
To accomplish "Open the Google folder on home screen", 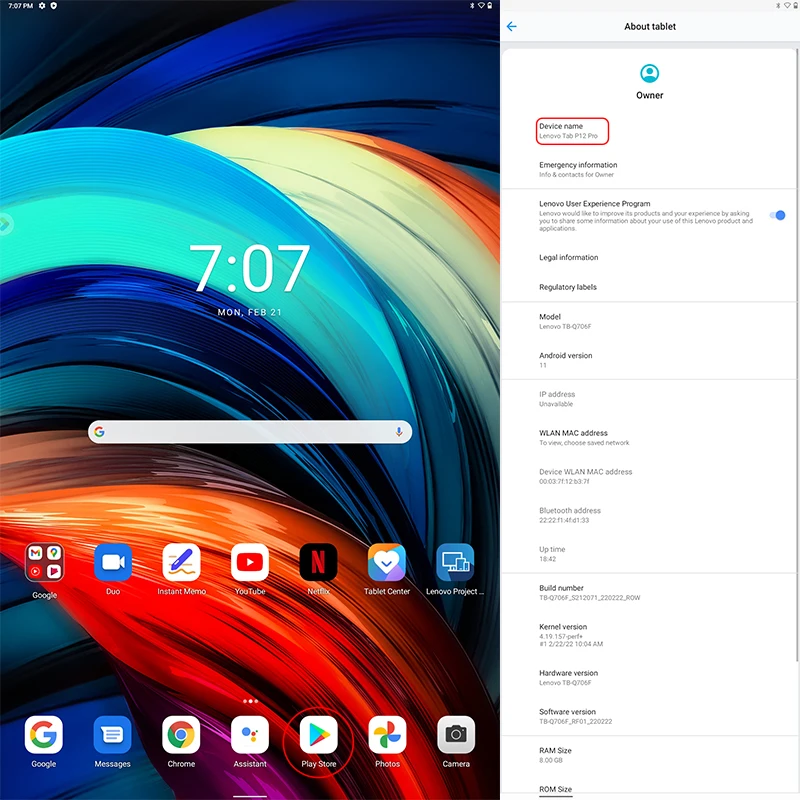I will [44, 563].
